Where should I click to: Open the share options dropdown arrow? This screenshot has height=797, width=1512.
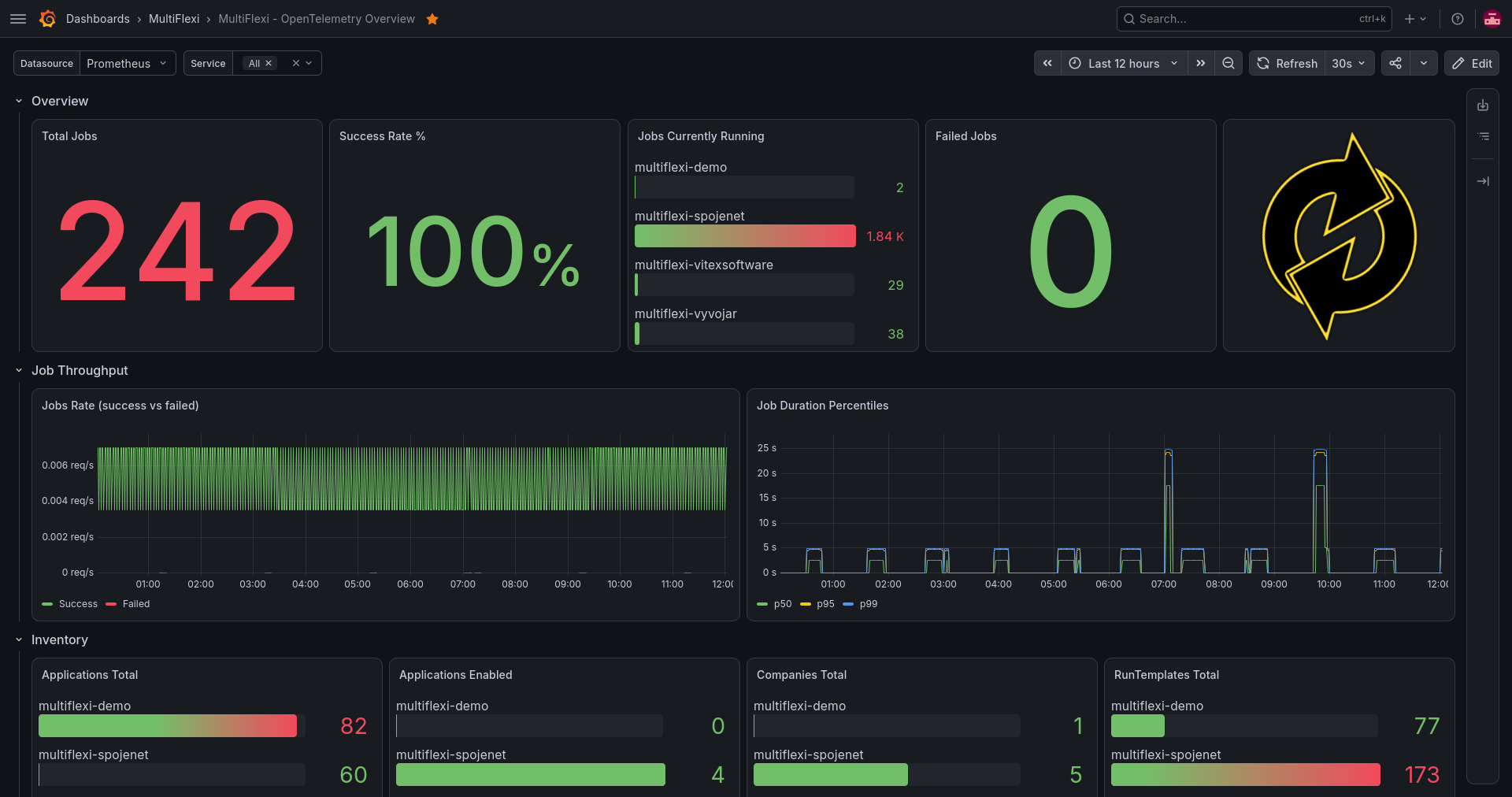pyautogui.click(x=1424, y=63)
